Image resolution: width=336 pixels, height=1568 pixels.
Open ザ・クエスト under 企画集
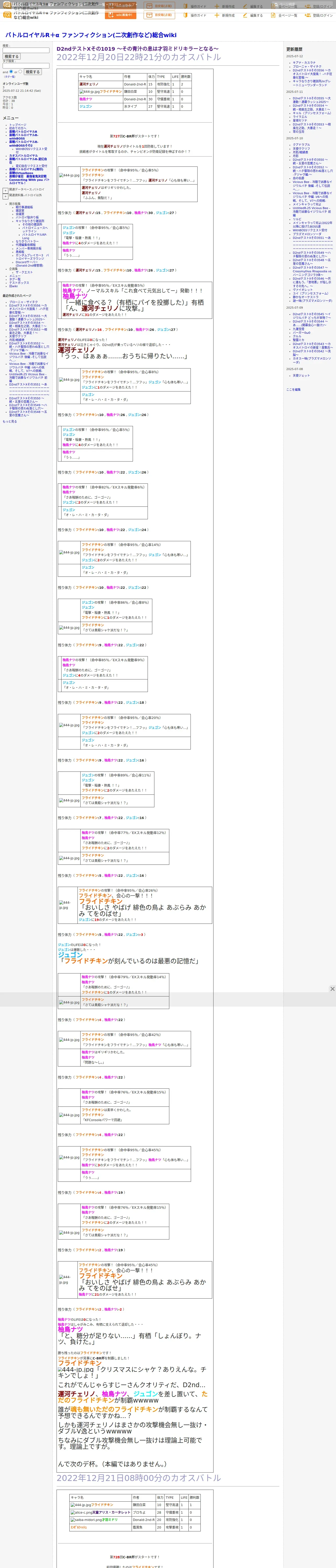point(24,272)
